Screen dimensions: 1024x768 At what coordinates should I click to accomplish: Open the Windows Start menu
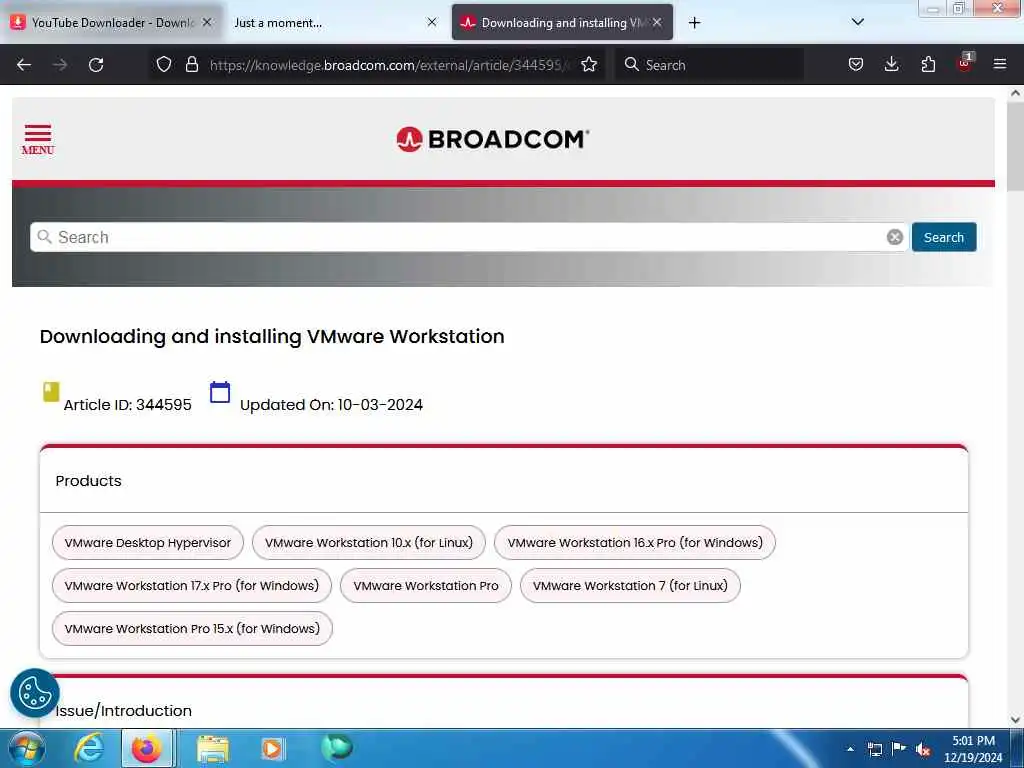26,748
